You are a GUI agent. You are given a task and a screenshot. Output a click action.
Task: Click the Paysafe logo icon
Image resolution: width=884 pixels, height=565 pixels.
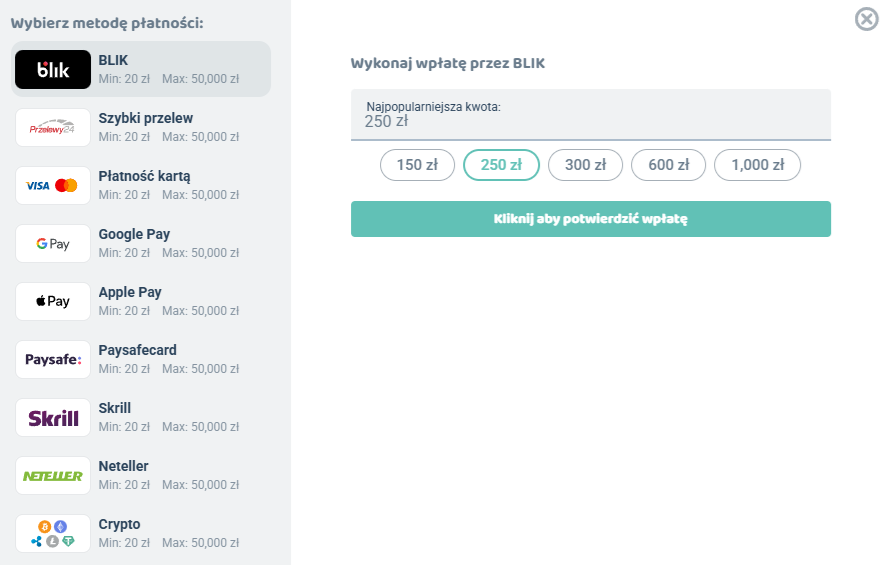coord(53,360)
